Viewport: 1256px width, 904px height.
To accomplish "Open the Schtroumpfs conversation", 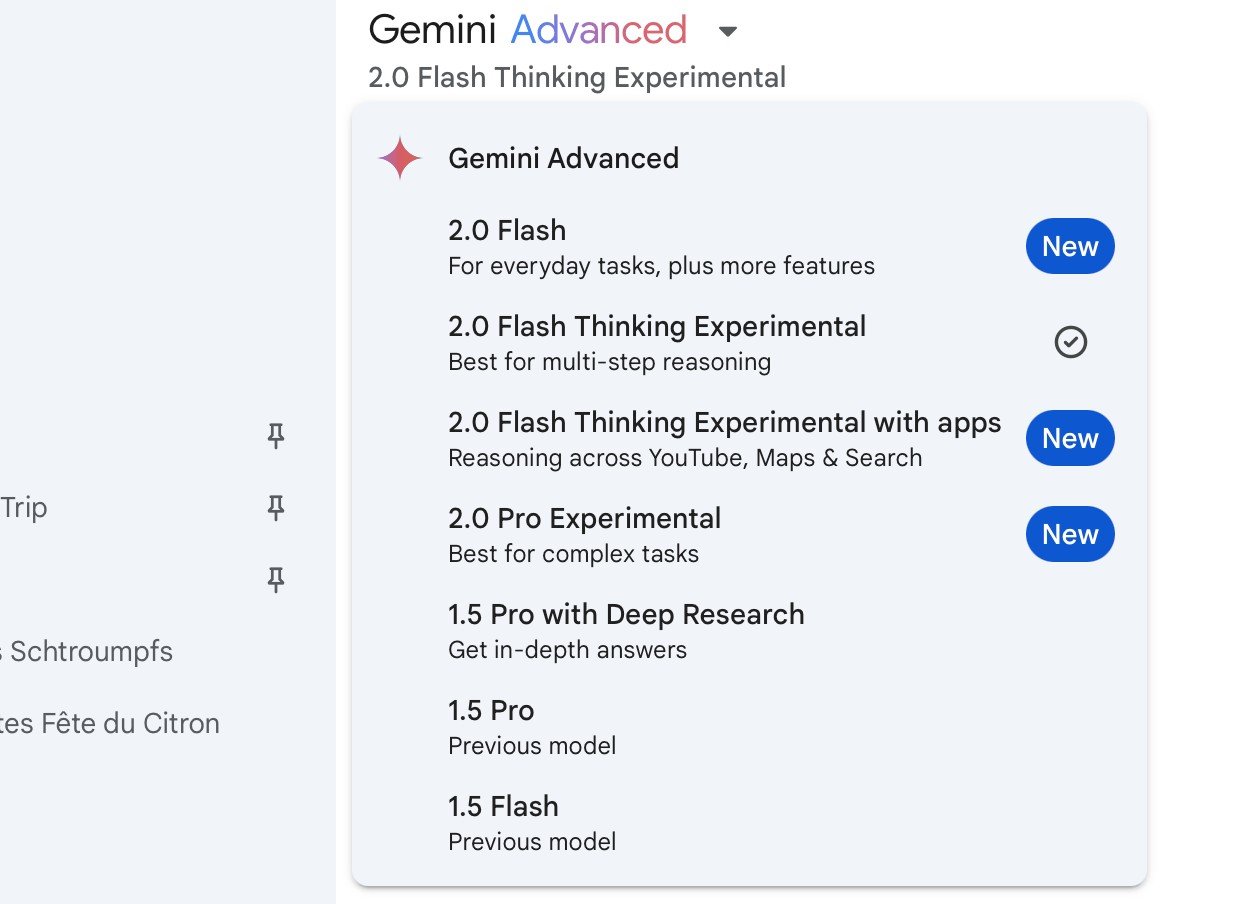I will [x=86, y=652].
